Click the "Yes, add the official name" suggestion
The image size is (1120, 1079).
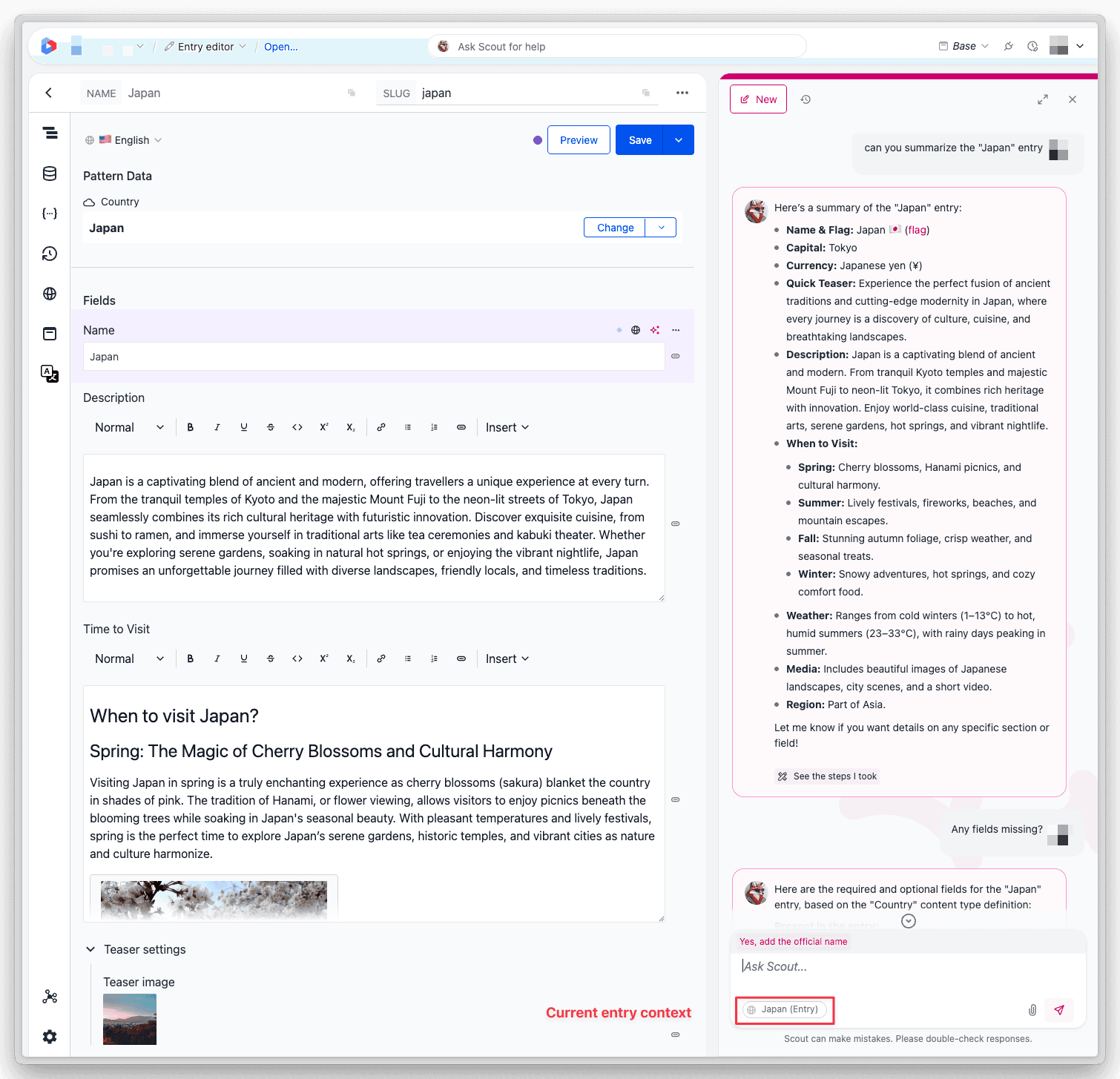(x=793, y=941)
